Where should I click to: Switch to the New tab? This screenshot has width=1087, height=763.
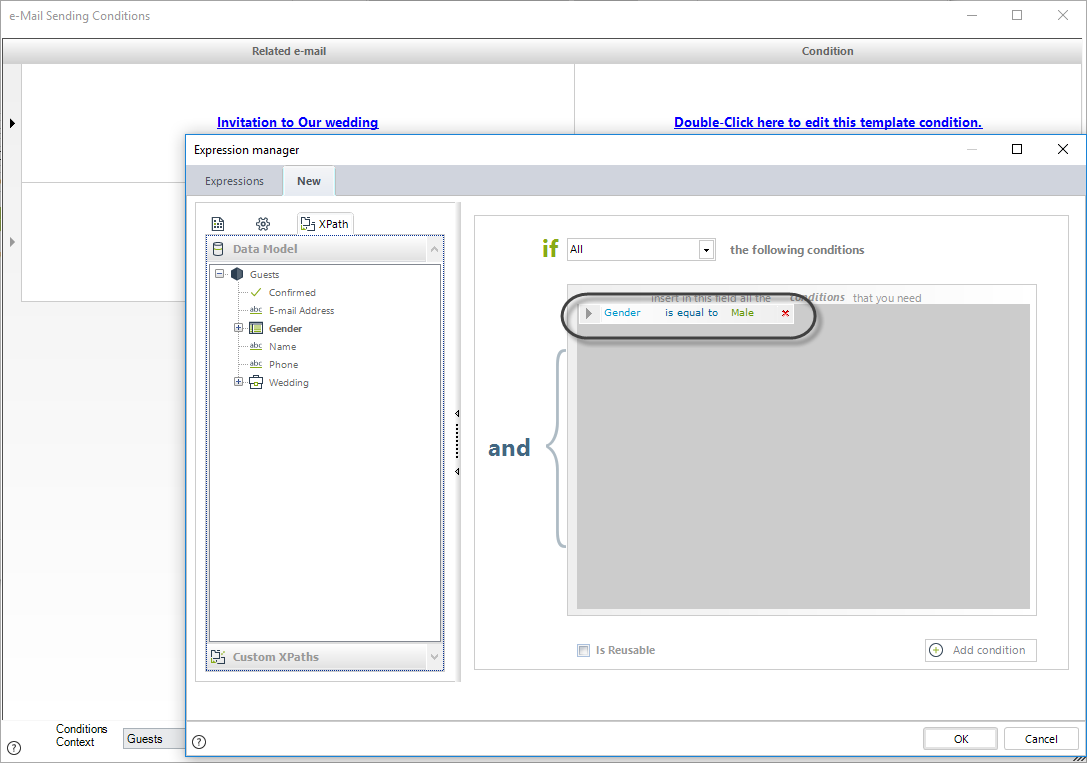[x=309, y=181]
